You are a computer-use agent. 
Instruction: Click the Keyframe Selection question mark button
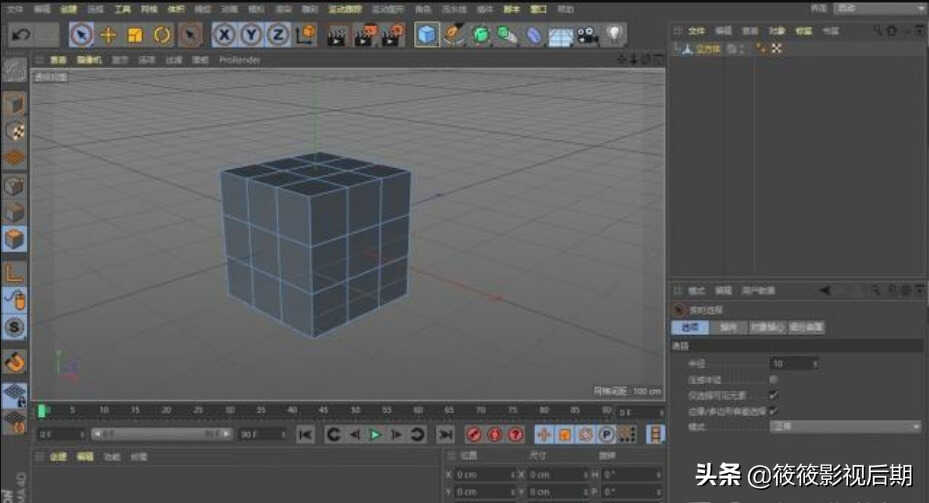515,435
